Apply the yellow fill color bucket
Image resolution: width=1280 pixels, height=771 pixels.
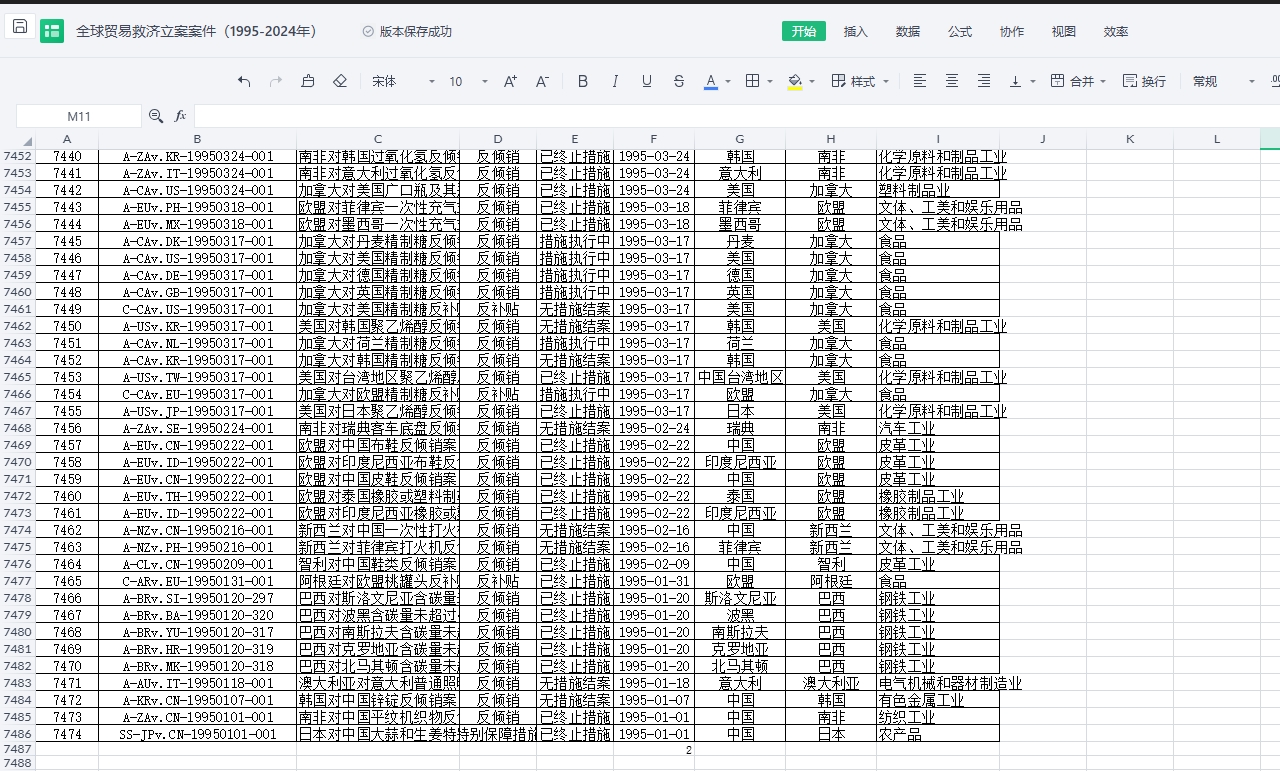click(x=795, y=81)
